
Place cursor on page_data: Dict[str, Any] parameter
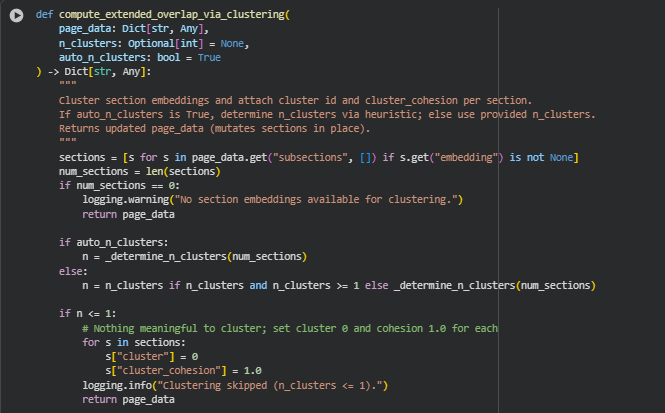point(133,30)
